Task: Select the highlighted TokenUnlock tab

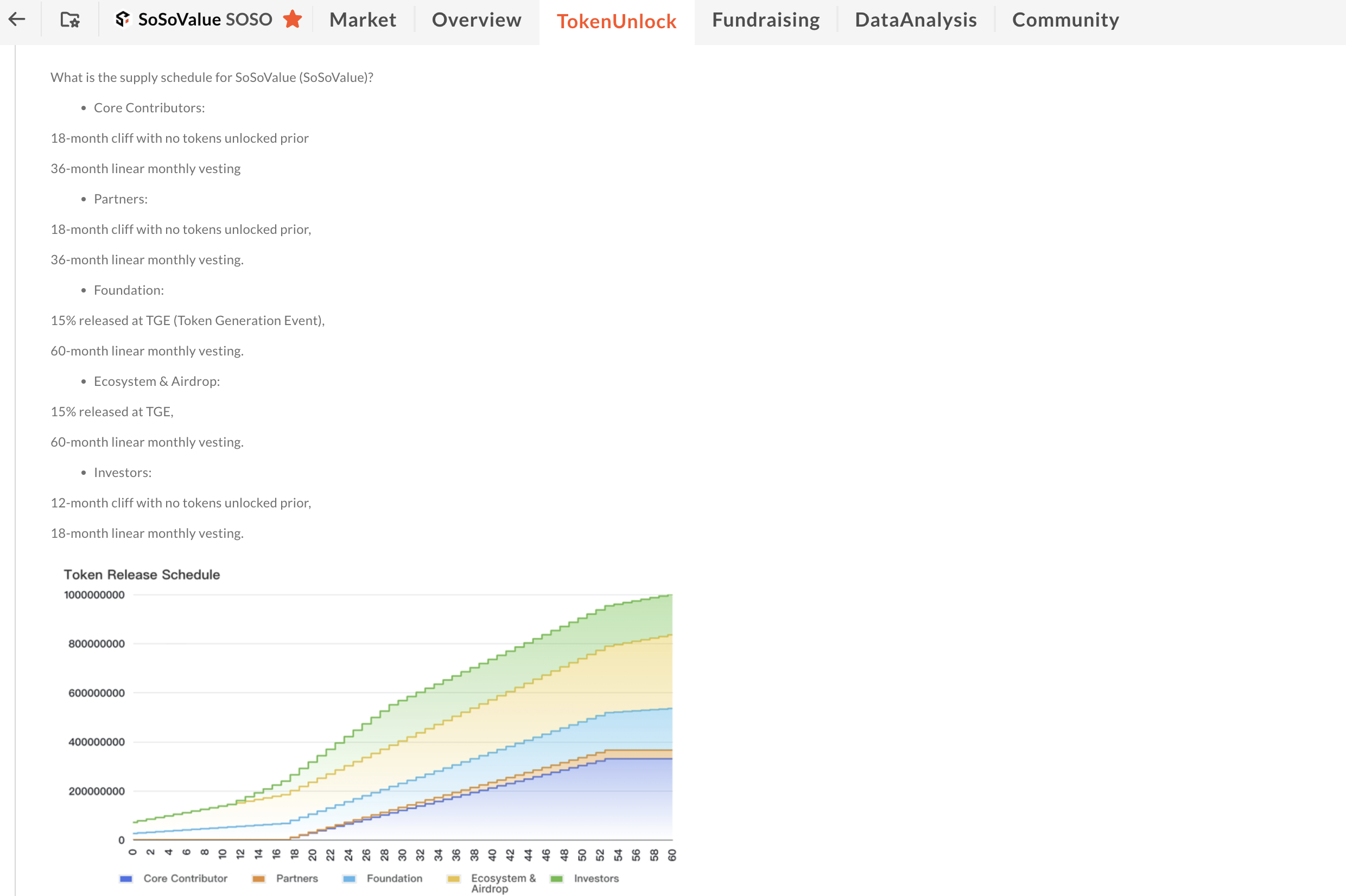Action: click(617, 19)
